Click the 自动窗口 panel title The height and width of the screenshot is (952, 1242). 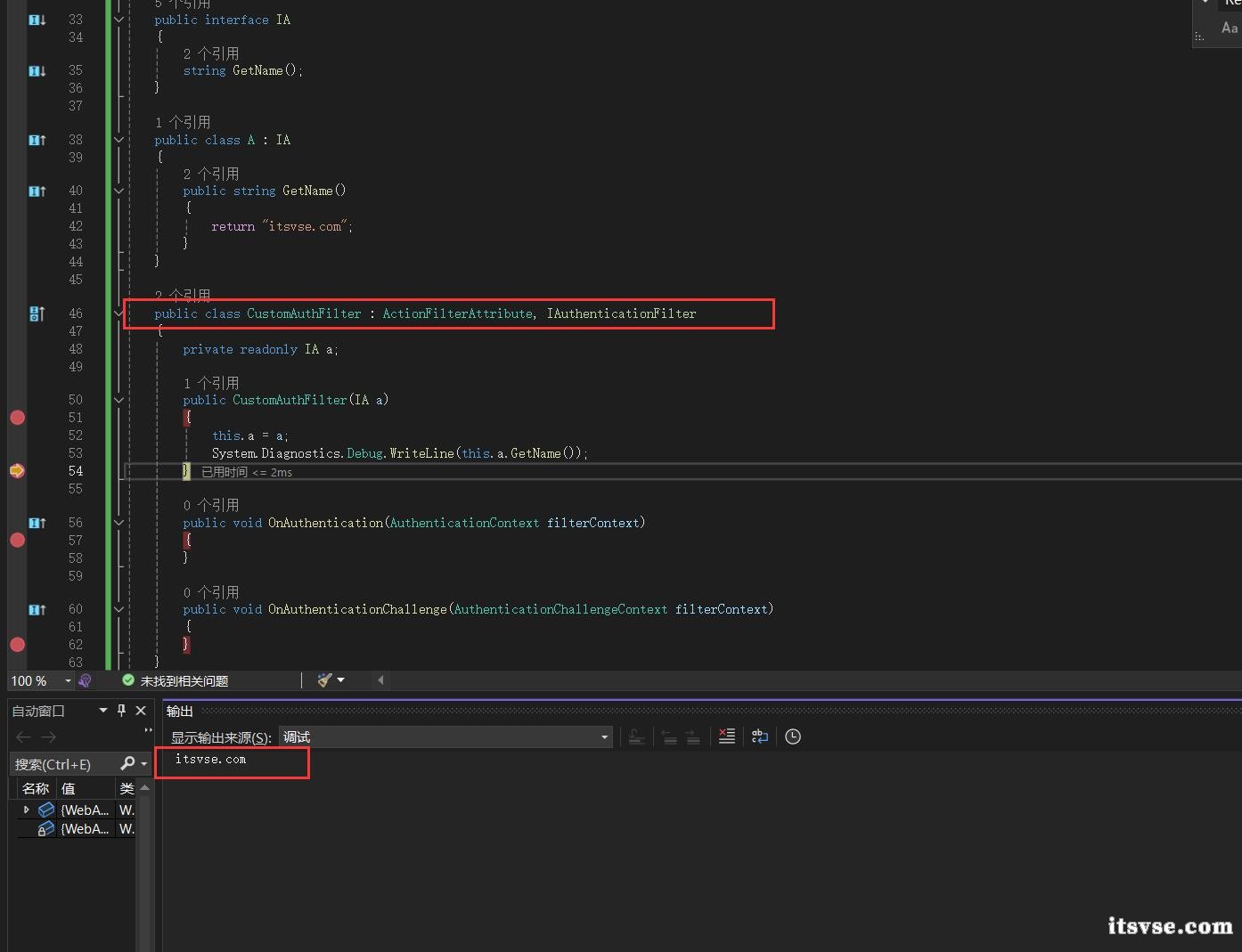pyautogui.click(x=38, y=711)
